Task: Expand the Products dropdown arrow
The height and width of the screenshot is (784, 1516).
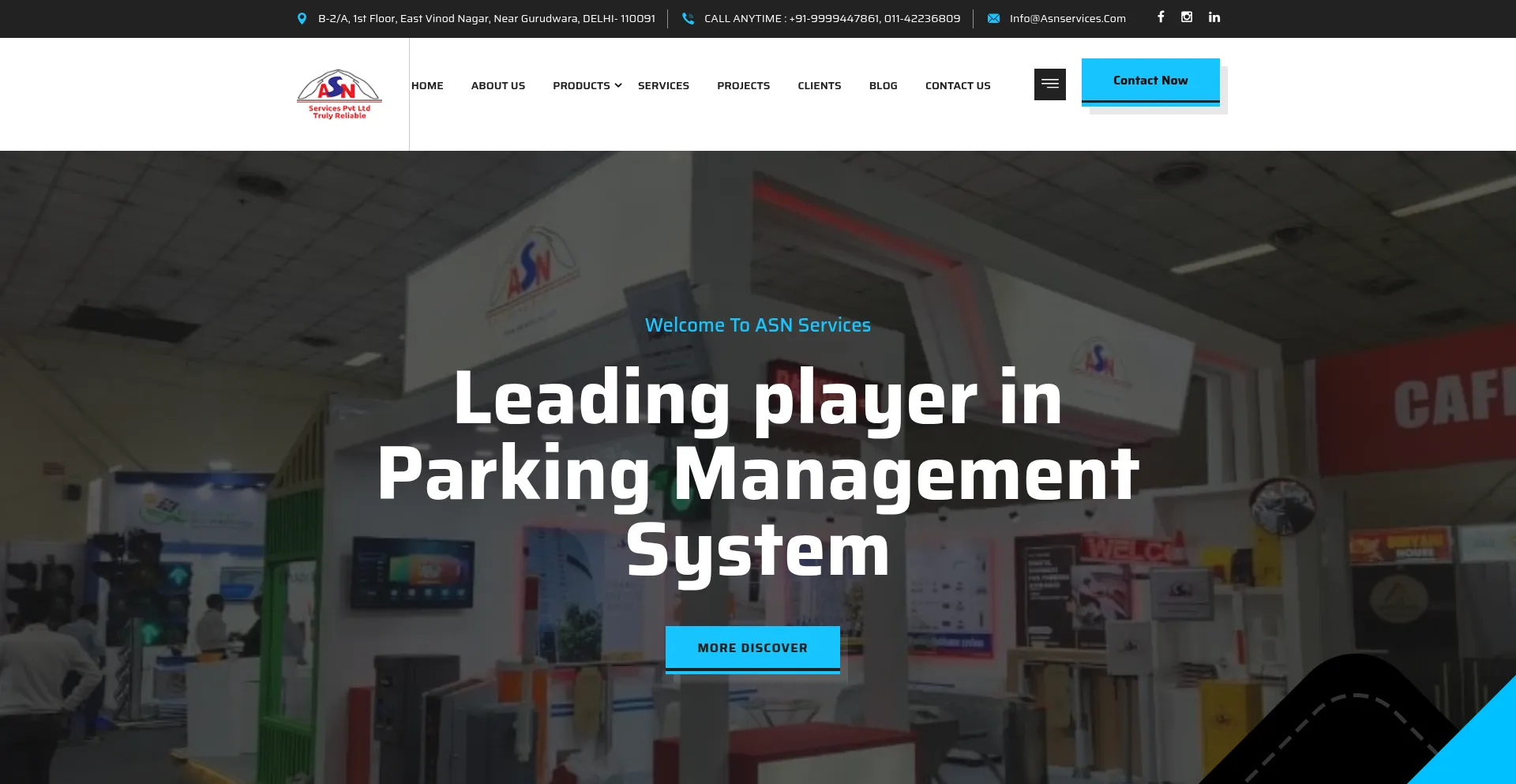Action: point(618,85)
